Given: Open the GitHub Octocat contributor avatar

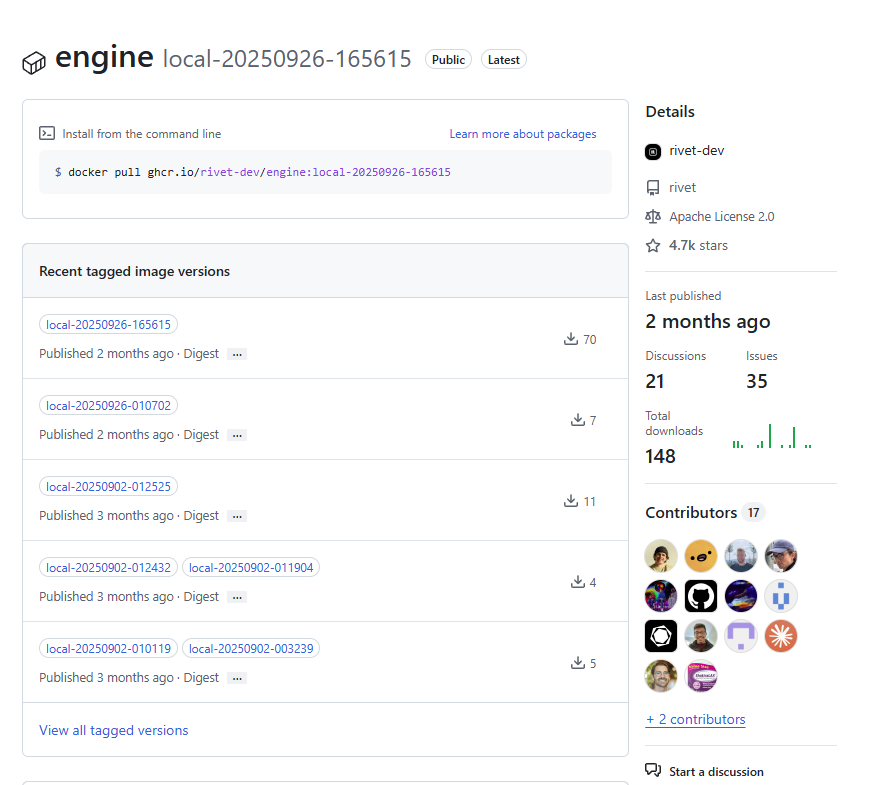Looking at the screenshot, I should pos(701,596).
